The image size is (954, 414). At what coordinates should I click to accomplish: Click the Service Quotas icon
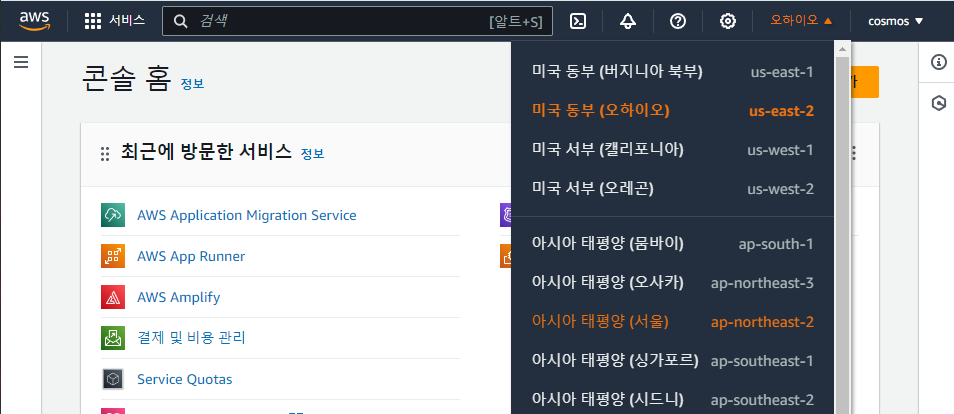[x=113, y=379]
